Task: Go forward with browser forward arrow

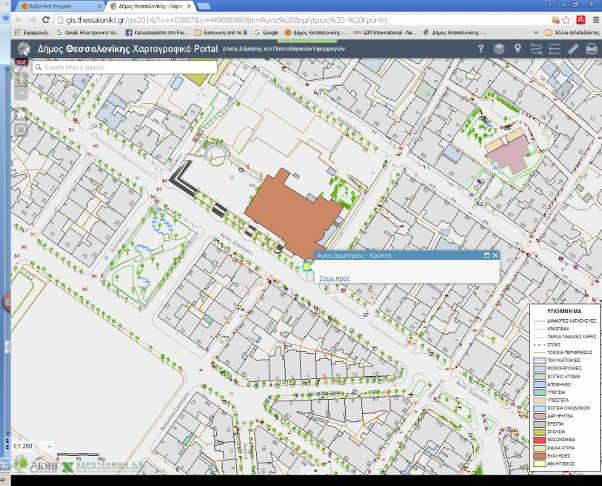Action: (x=32, y=20)
